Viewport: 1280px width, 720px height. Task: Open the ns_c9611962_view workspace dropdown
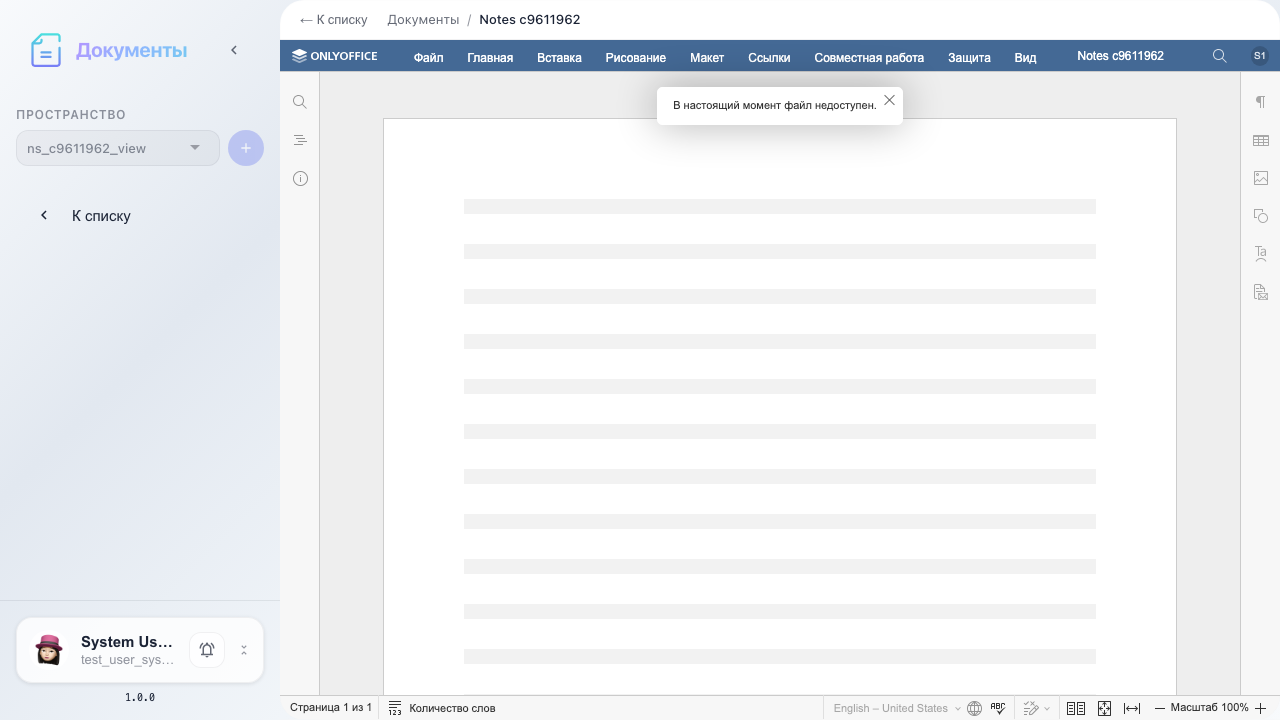tap(118, 148)
